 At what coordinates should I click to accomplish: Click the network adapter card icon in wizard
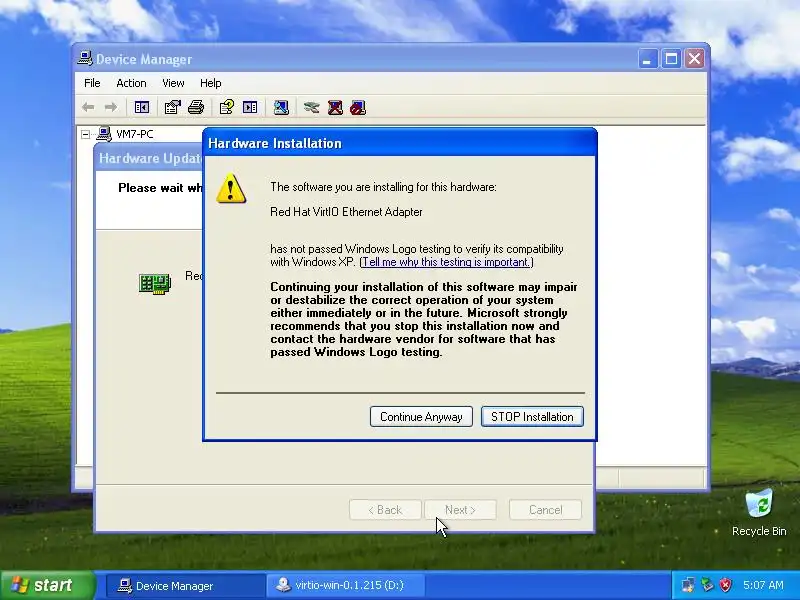point(155,284)
